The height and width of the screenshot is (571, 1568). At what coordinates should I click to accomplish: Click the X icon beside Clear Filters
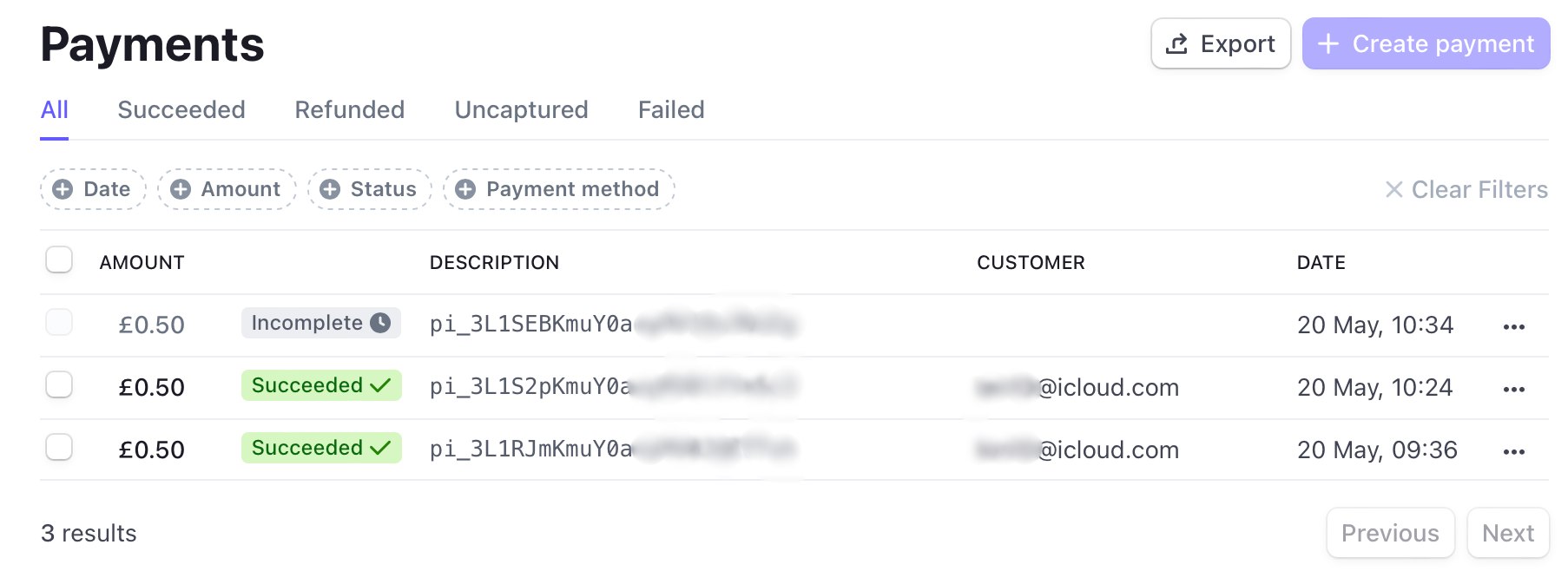[x=1393, y=189]
